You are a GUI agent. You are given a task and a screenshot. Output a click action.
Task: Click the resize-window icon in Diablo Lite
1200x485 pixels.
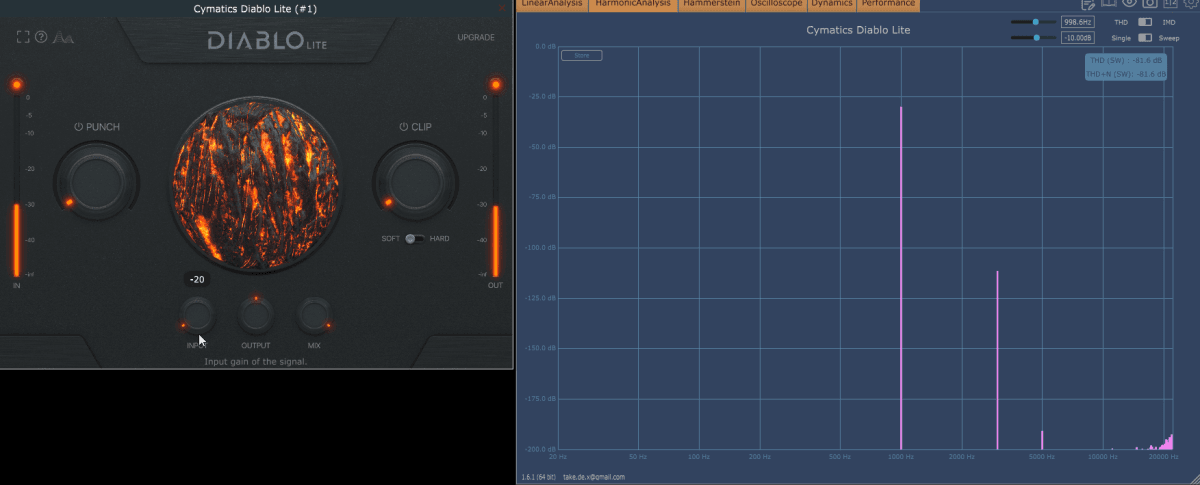(23, 37)
